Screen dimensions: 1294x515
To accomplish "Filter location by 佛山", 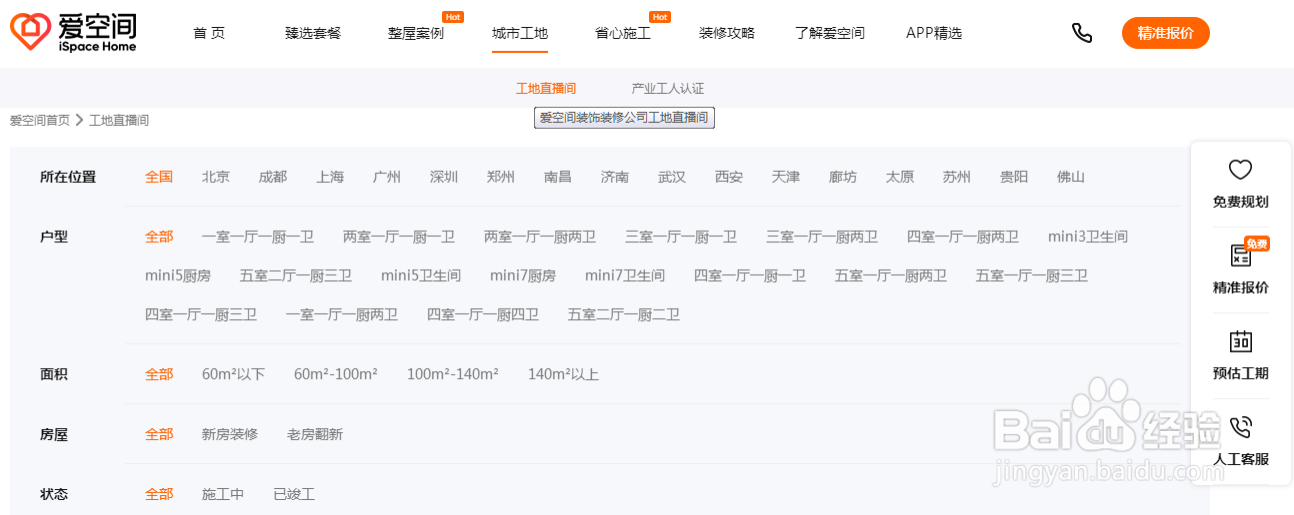I will (1071, 177).
